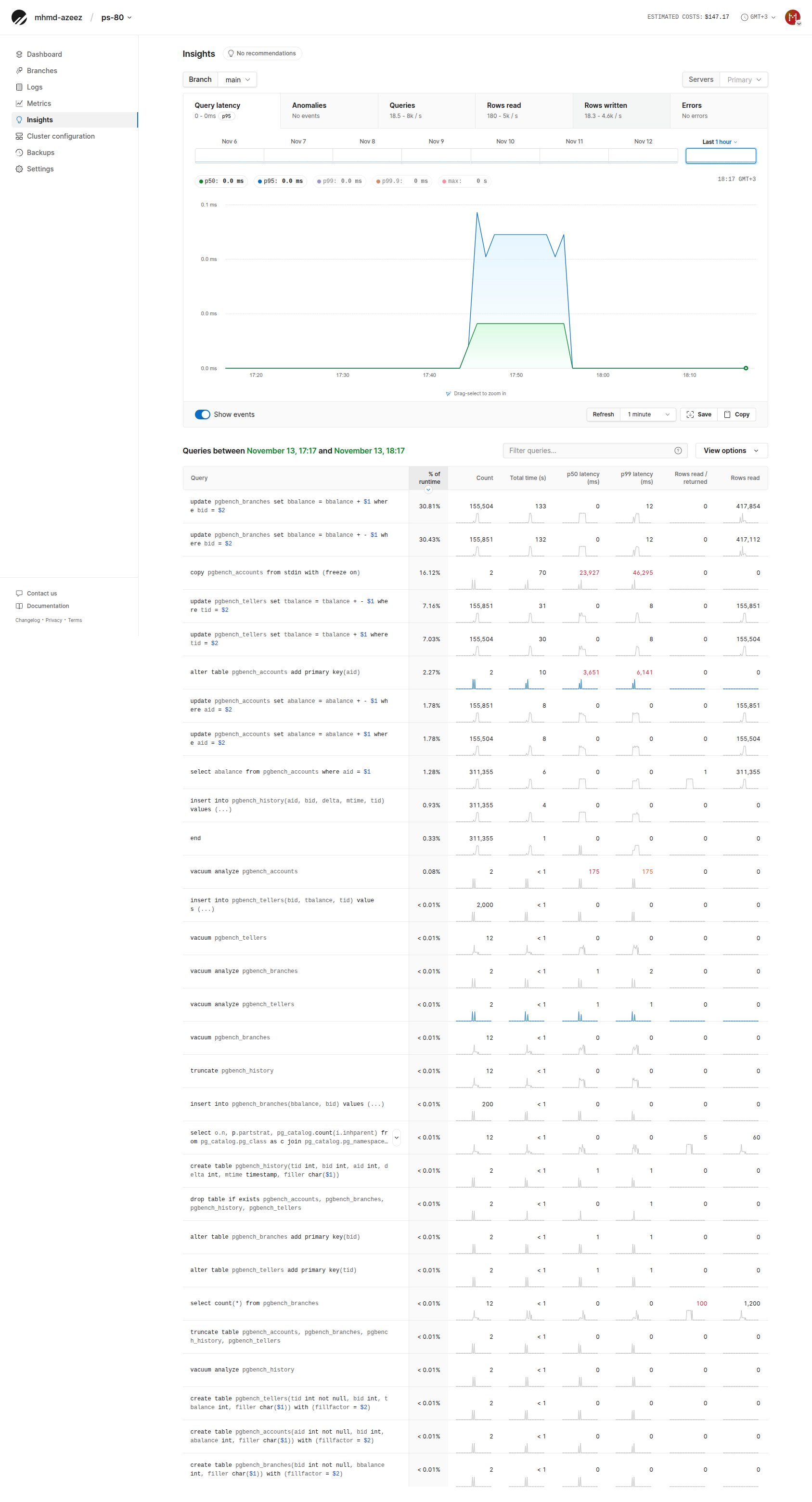
Task: Open the main branch dropdown
Action: click(x=237, y=80)
